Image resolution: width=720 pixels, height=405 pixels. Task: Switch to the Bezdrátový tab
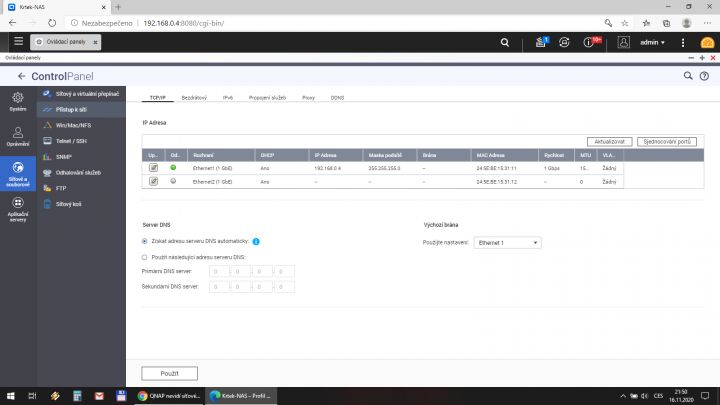click(194, 98)
